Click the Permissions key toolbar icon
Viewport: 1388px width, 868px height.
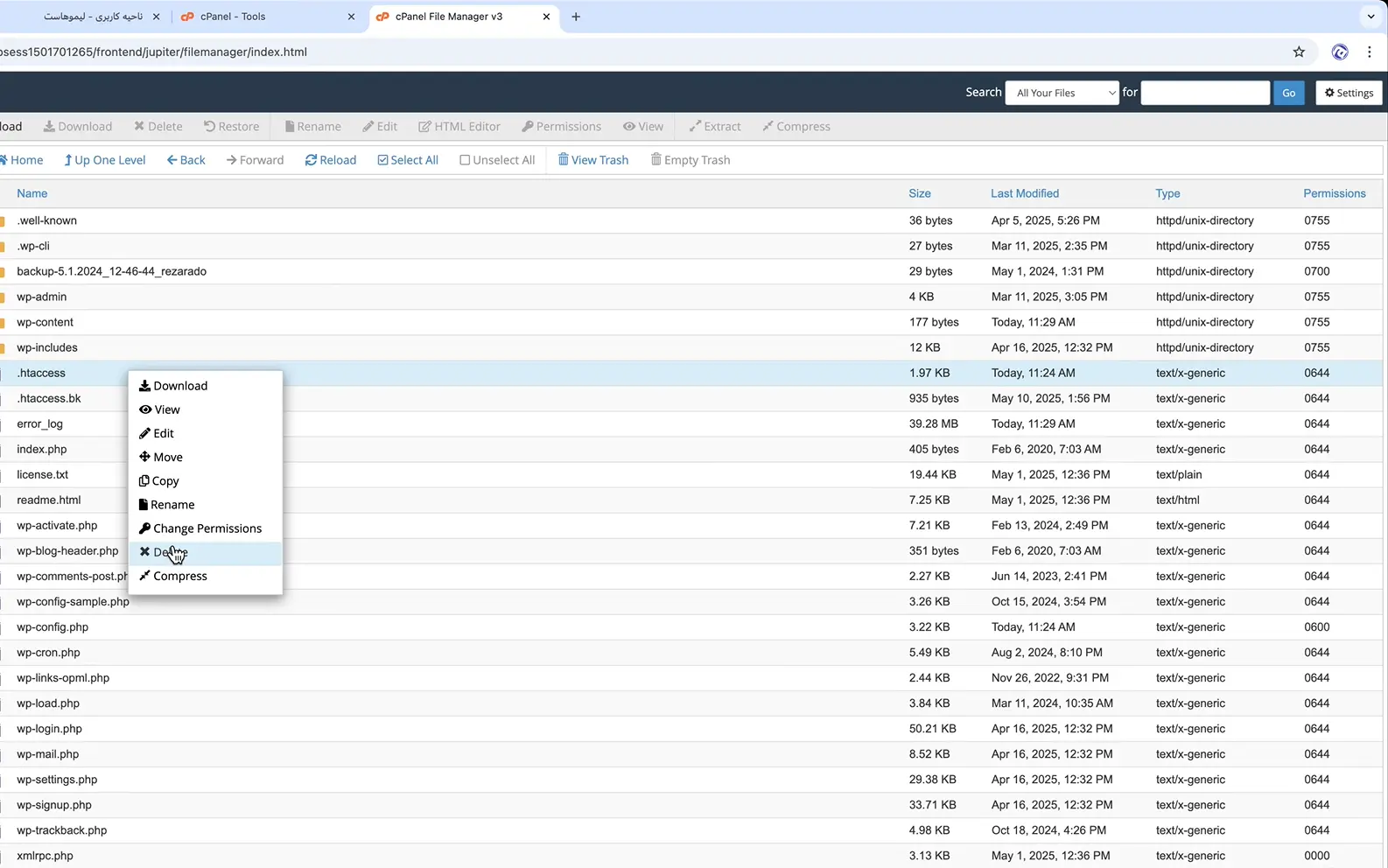click(x=528, y=127)
